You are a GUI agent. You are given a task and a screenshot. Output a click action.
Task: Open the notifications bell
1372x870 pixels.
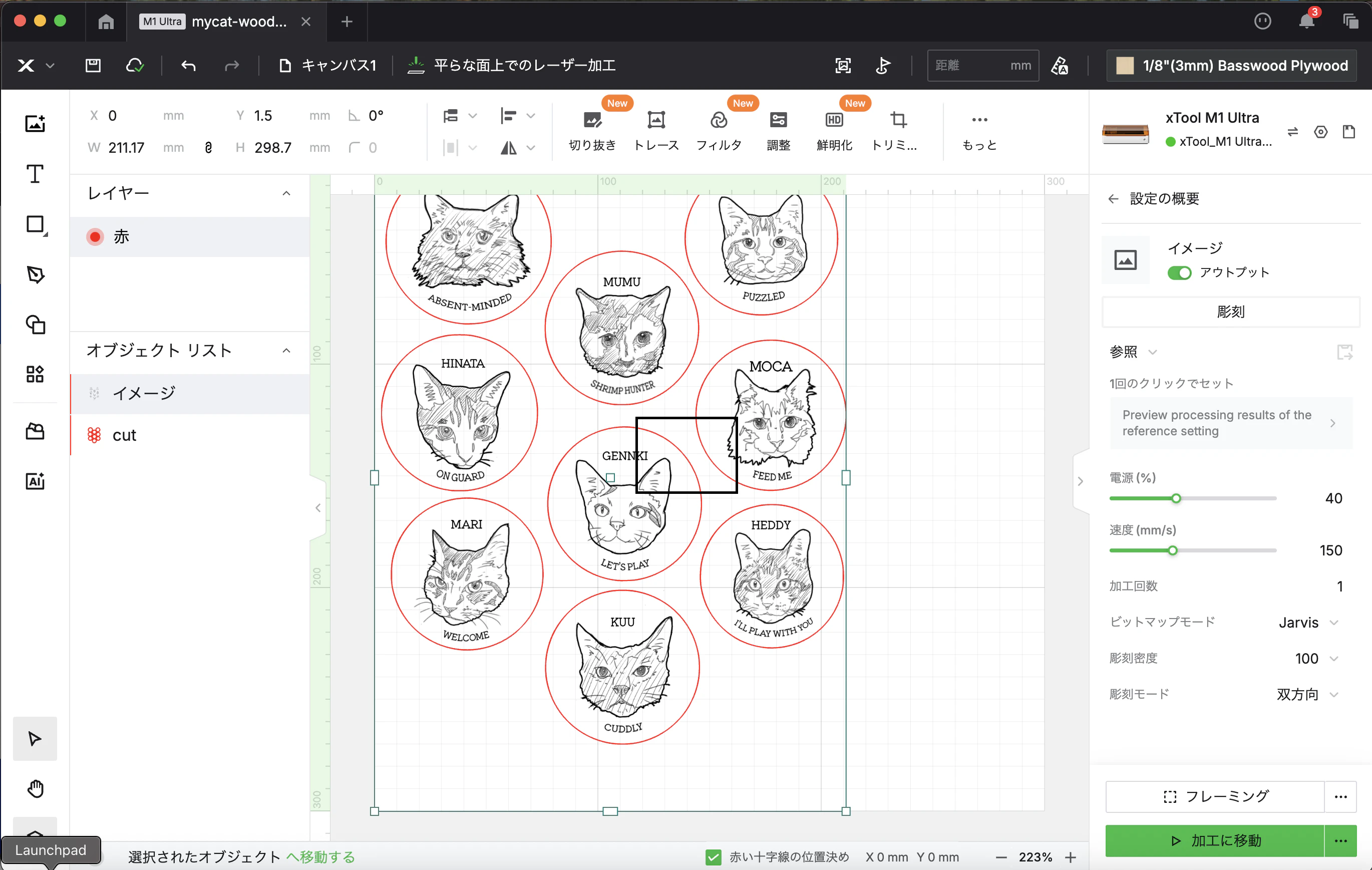coord(1306,22)
